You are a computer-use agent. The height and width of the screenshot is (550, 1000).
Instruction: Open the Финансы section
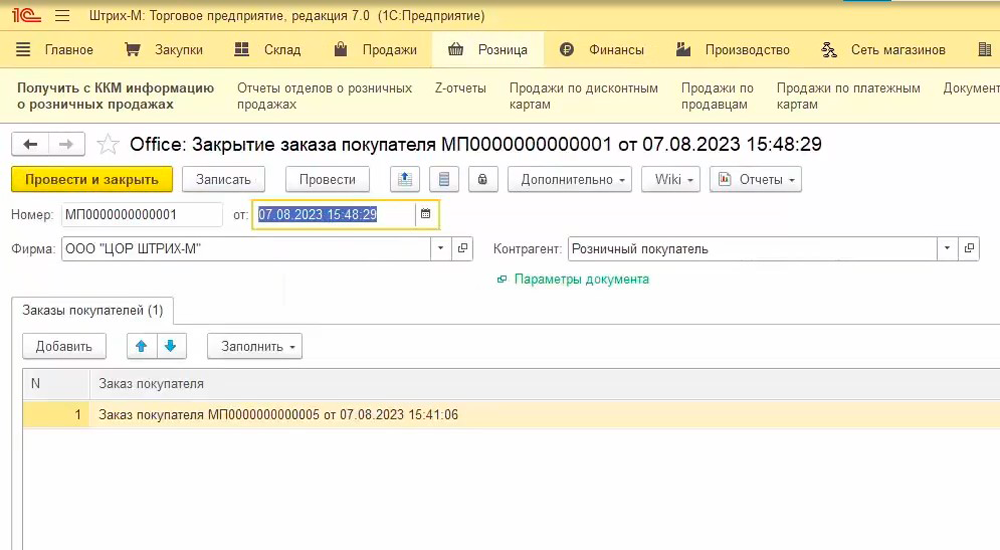pyautogui.click(x=602, y=50)
